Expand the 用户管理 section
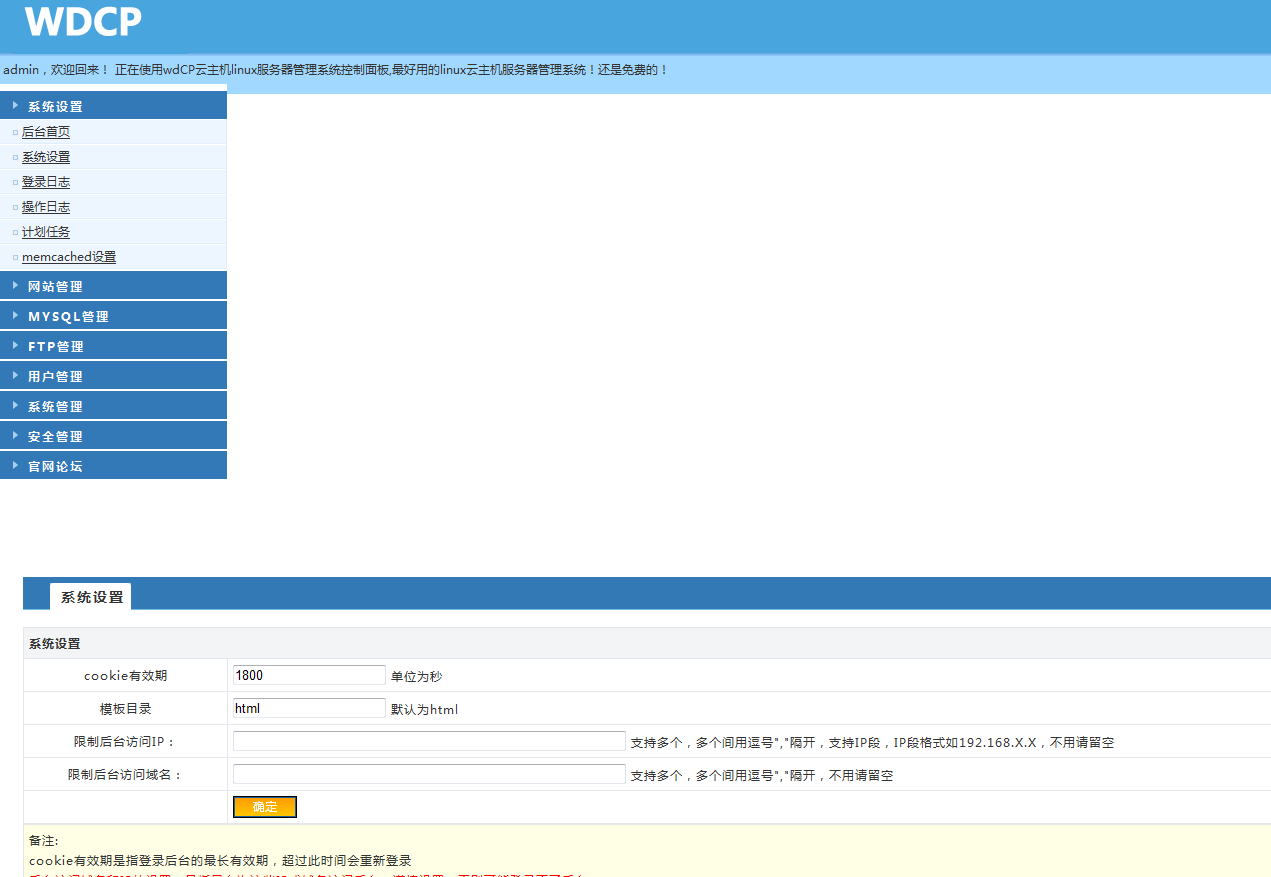This screenshot has height=877, width=1271. (x=55, y=377)
